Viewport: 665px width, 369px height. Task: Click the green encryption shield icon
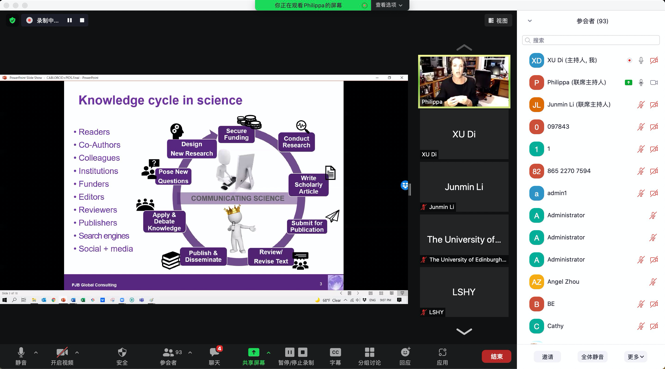pos(12,20)
